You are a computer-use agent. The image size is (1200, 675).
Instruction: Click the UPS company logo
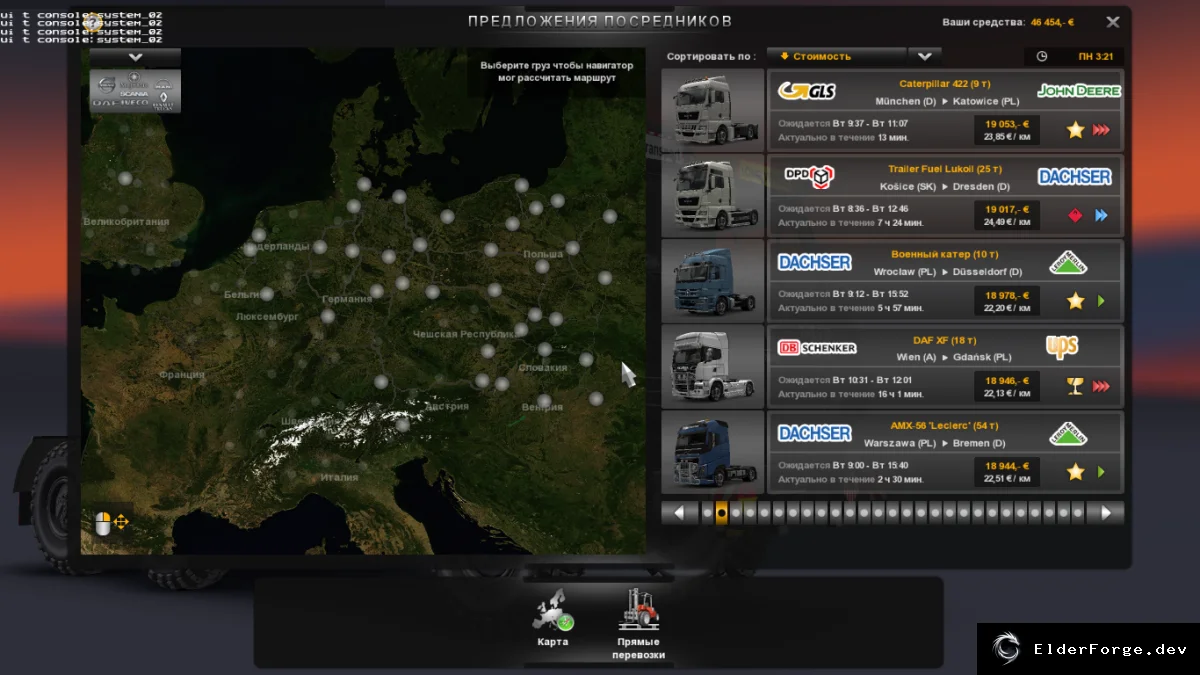[1062, 347]
